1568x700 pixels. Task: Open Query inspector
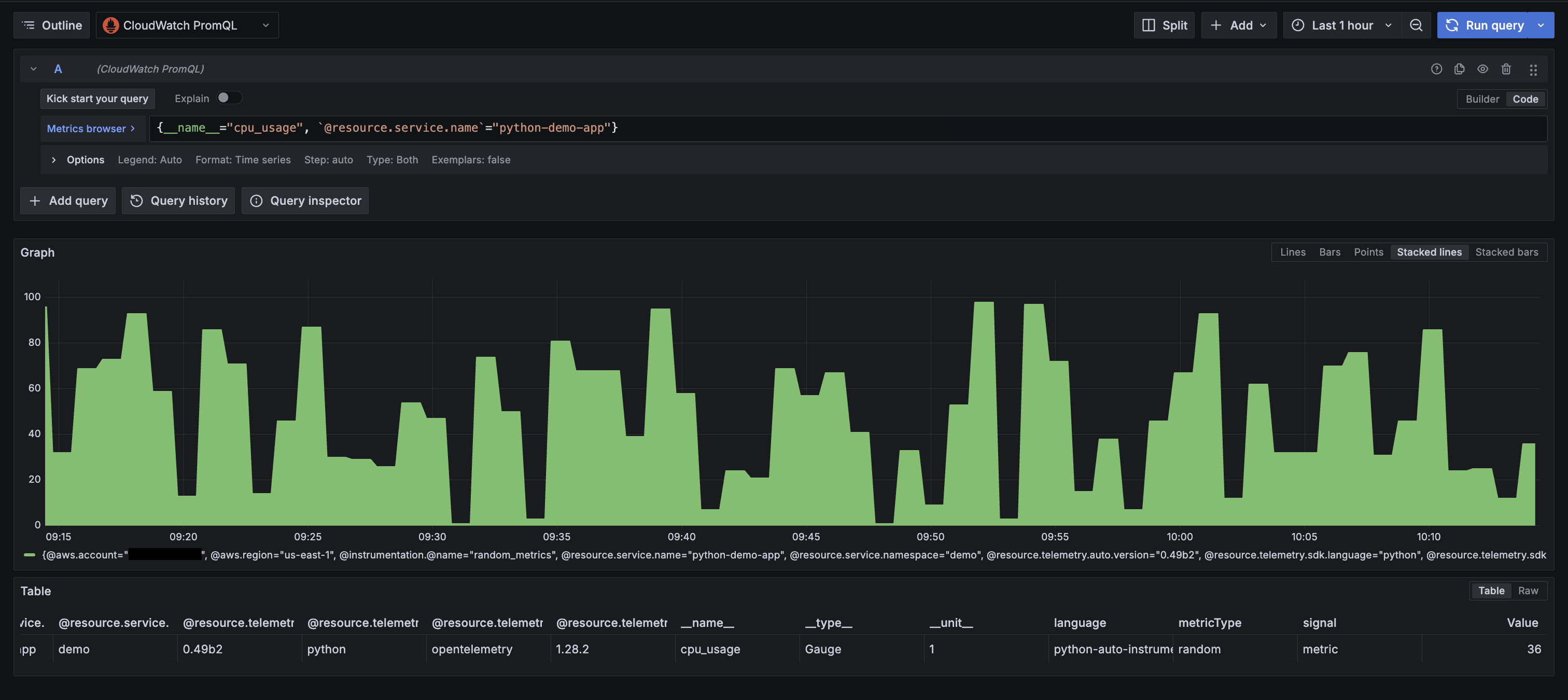(305, 200)
